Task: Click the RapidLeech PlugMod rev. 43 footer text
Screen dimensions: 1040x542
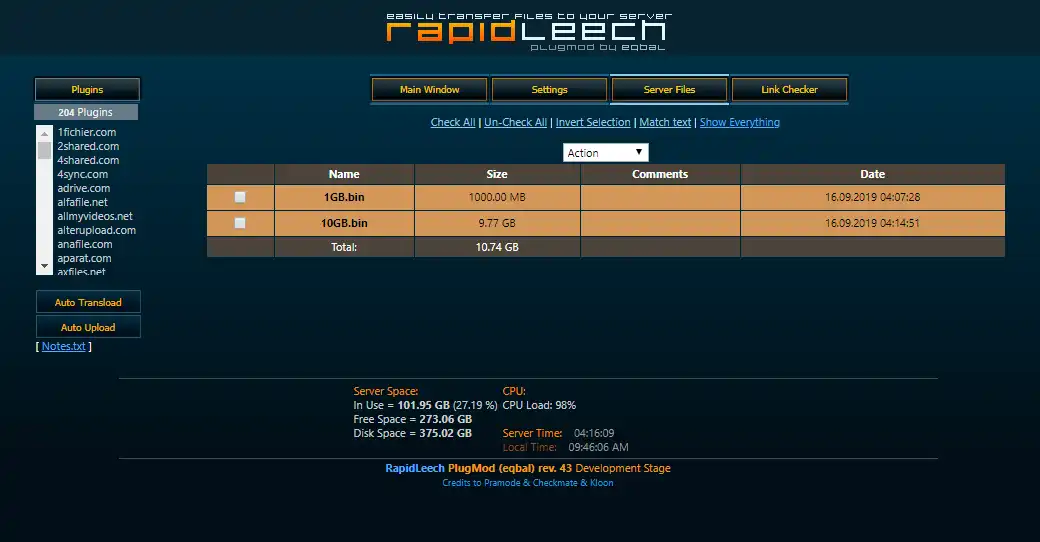Action: coord(528,468)
